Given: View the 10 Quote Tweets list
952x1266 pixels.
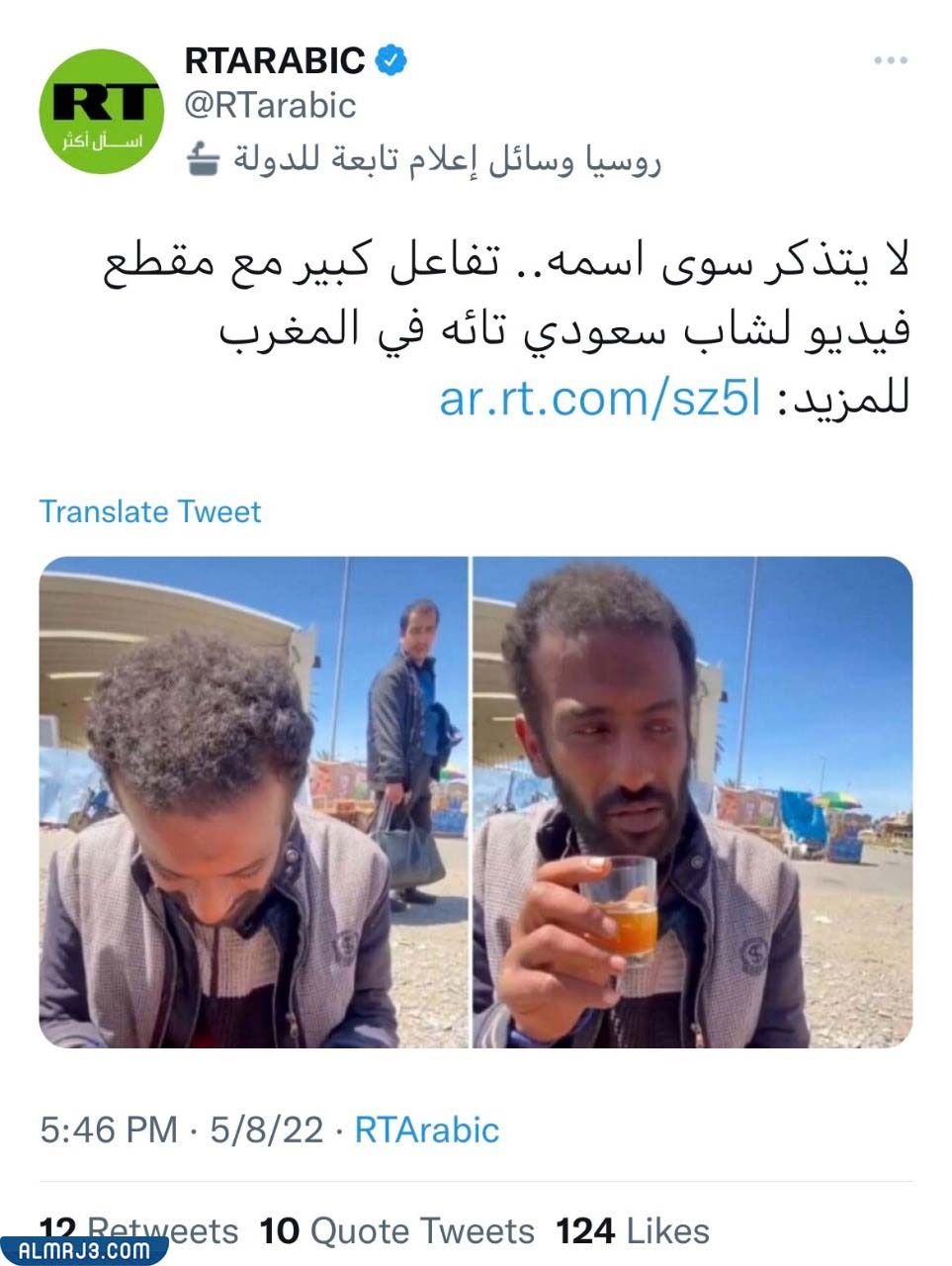Looking at the screenshot, I should pos(396,1230).
